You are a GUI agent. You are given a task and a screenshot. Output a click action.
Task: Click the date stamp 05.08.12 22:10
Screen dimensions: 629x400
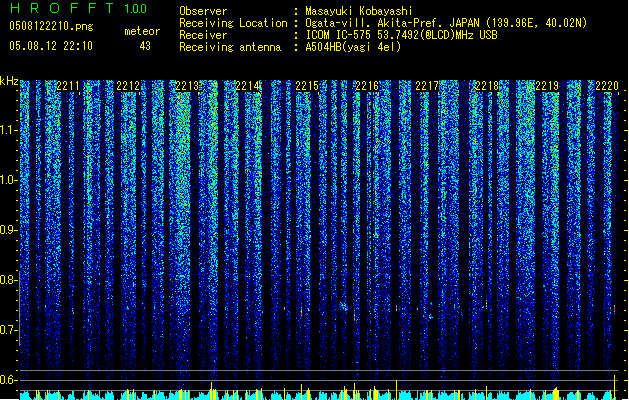click(x=51, y=46)
